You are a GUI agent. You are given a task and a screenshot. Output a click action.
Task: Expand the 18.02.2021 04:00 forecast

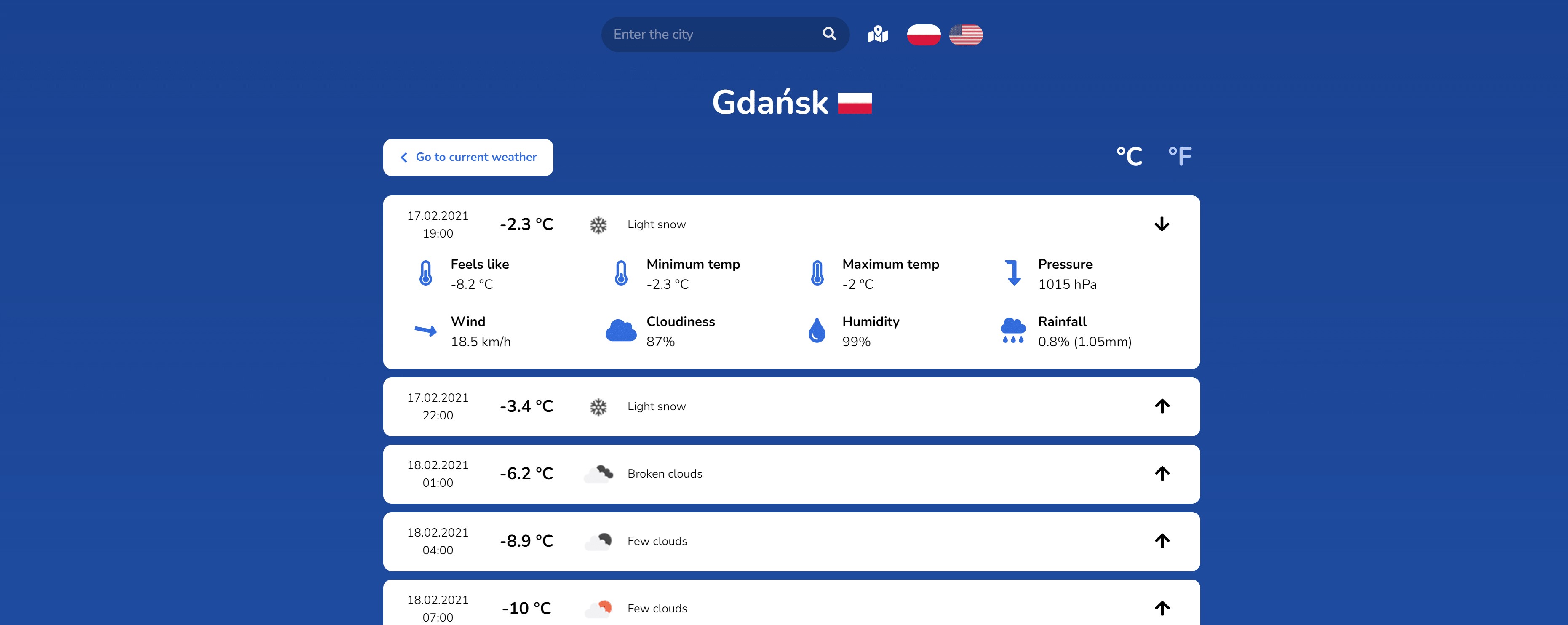point(1162,541)
